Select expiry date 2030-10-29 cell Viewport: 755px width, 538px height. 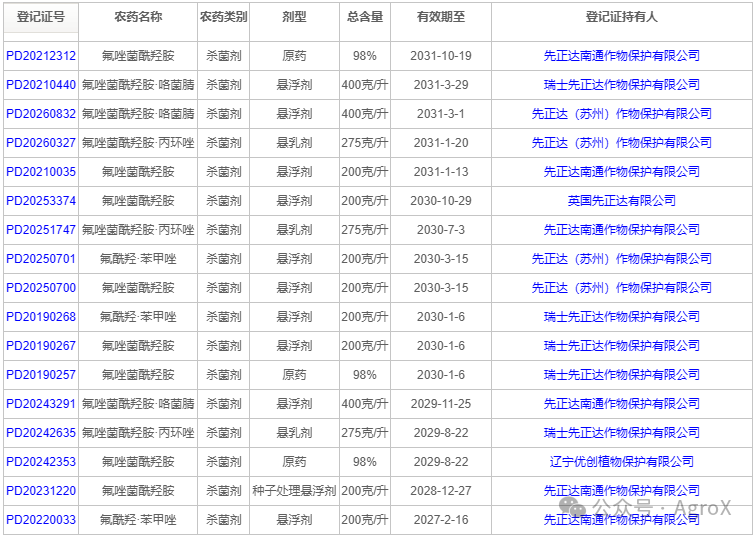[441, 200]
